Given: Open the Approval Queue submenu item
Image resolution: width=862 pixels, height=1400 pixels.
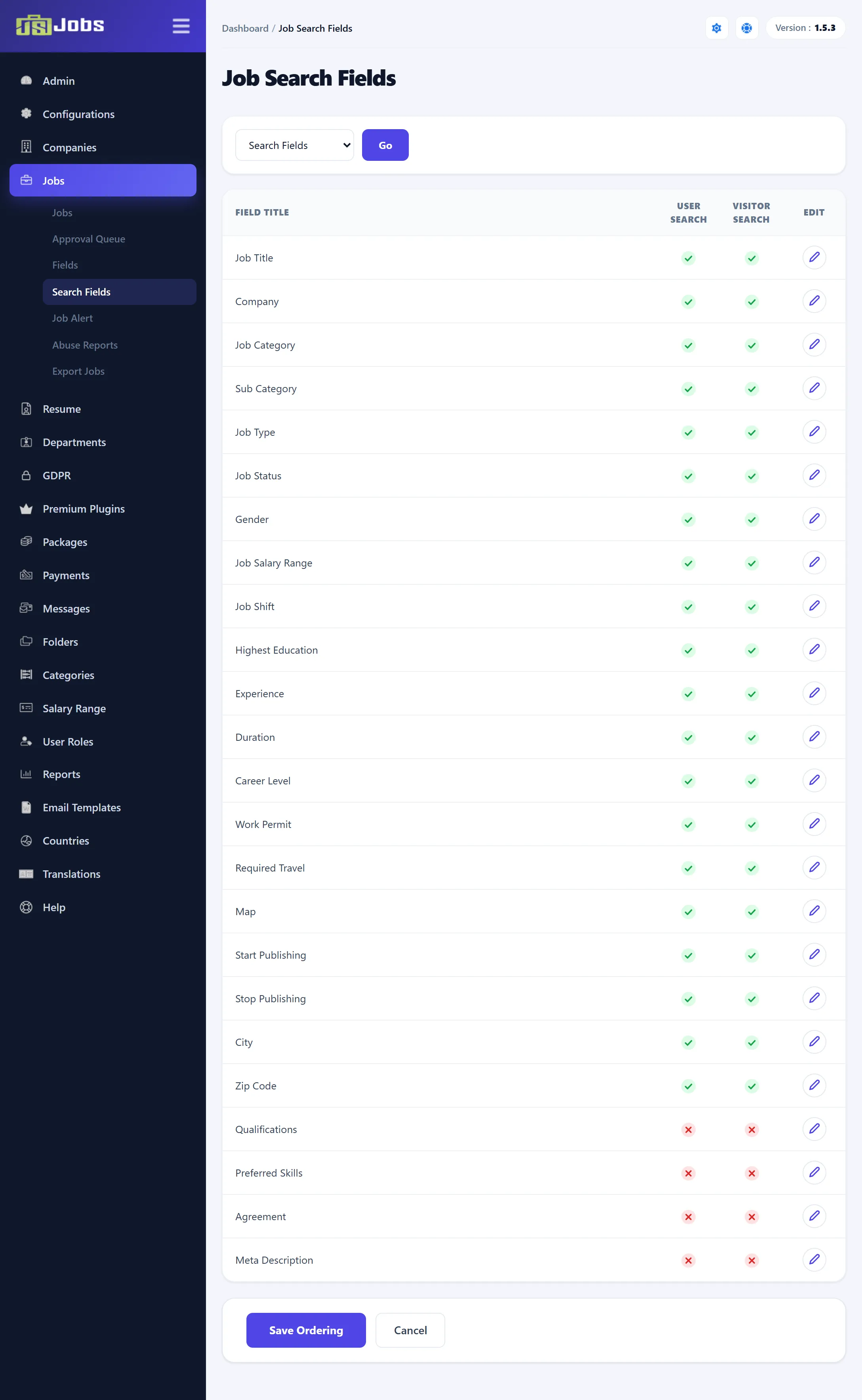Looking at the screenshot, I should (x=88, y=239).
